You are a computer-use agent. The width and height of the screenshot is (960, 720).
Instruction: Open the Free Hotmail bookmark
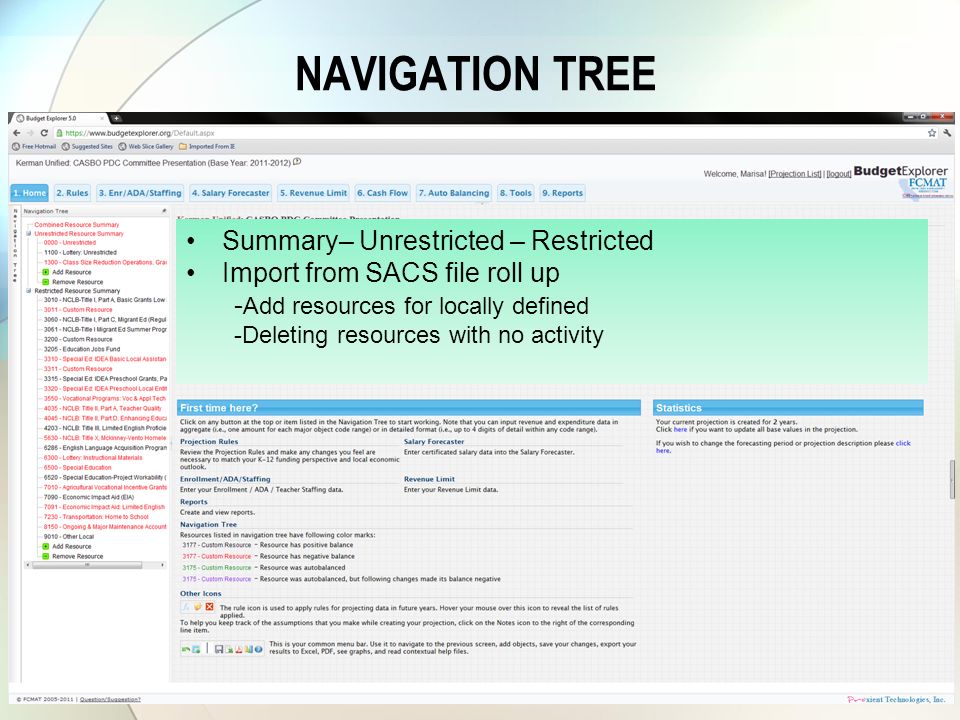pos(34,146)
